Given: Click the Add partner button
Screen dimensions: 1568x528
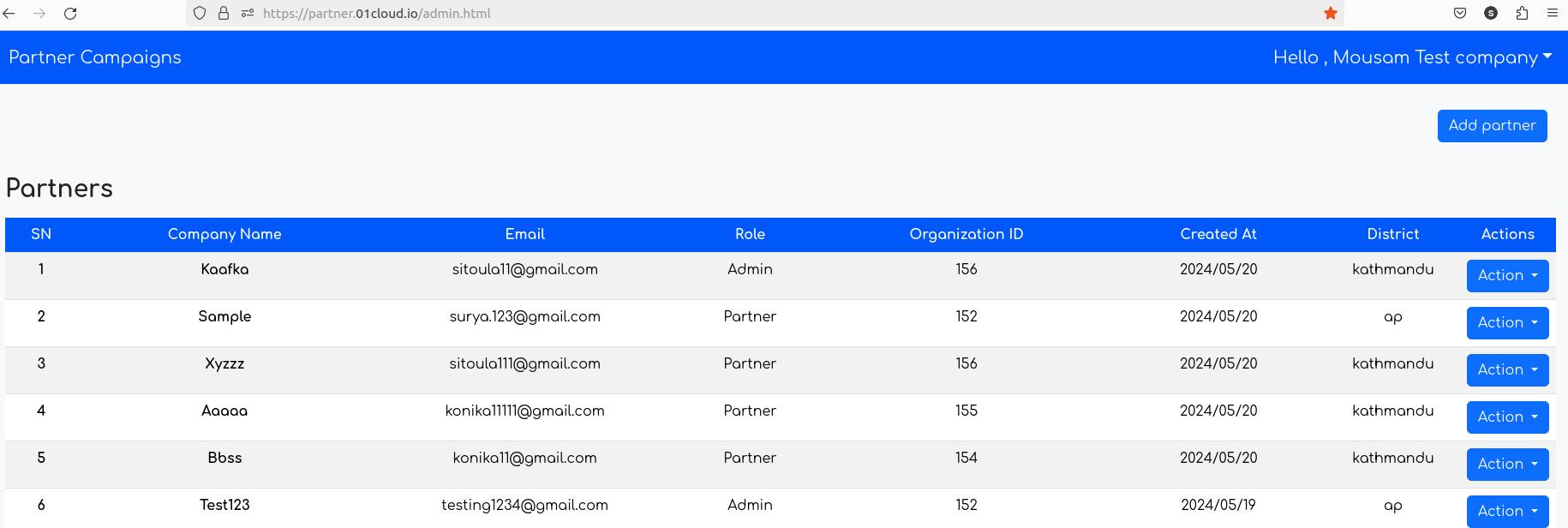Looking at the screenshot, I should click(x=1492, y=126).
